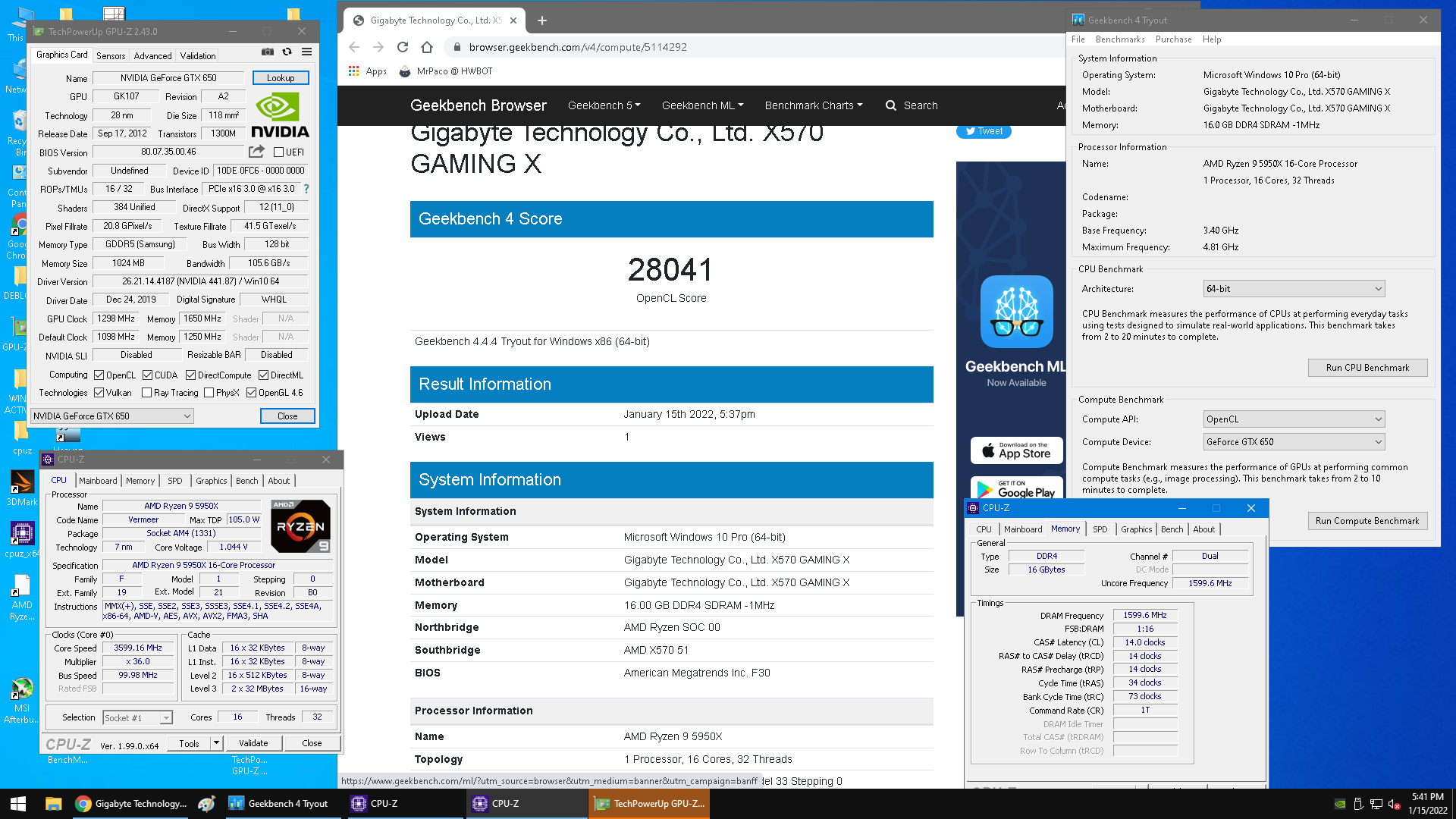
Task: Open a new Chrome tab
Action: coord(542,20)
